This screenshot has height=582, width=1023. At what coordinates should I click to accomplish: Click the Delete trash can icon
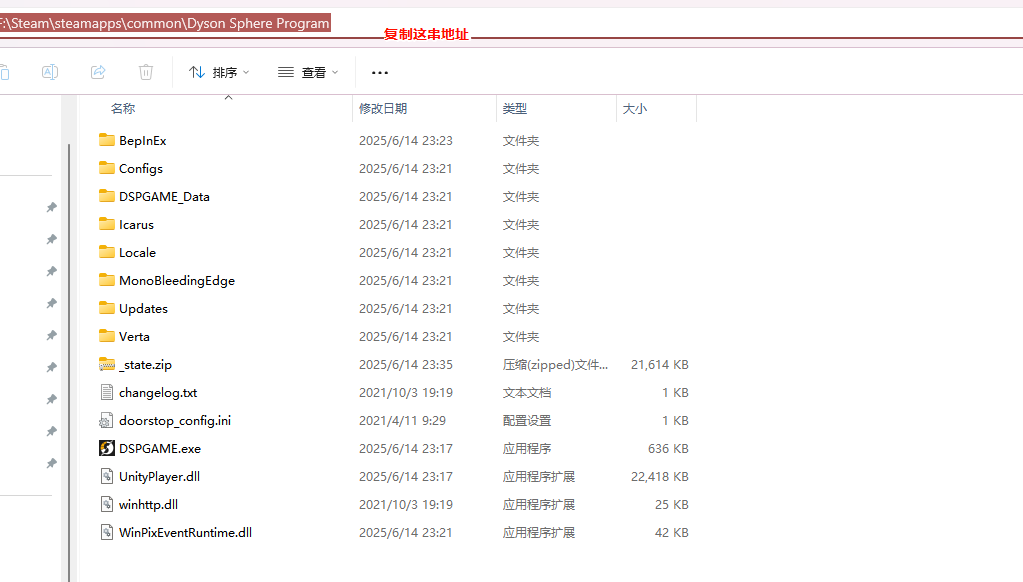click(x=146, y=72)
